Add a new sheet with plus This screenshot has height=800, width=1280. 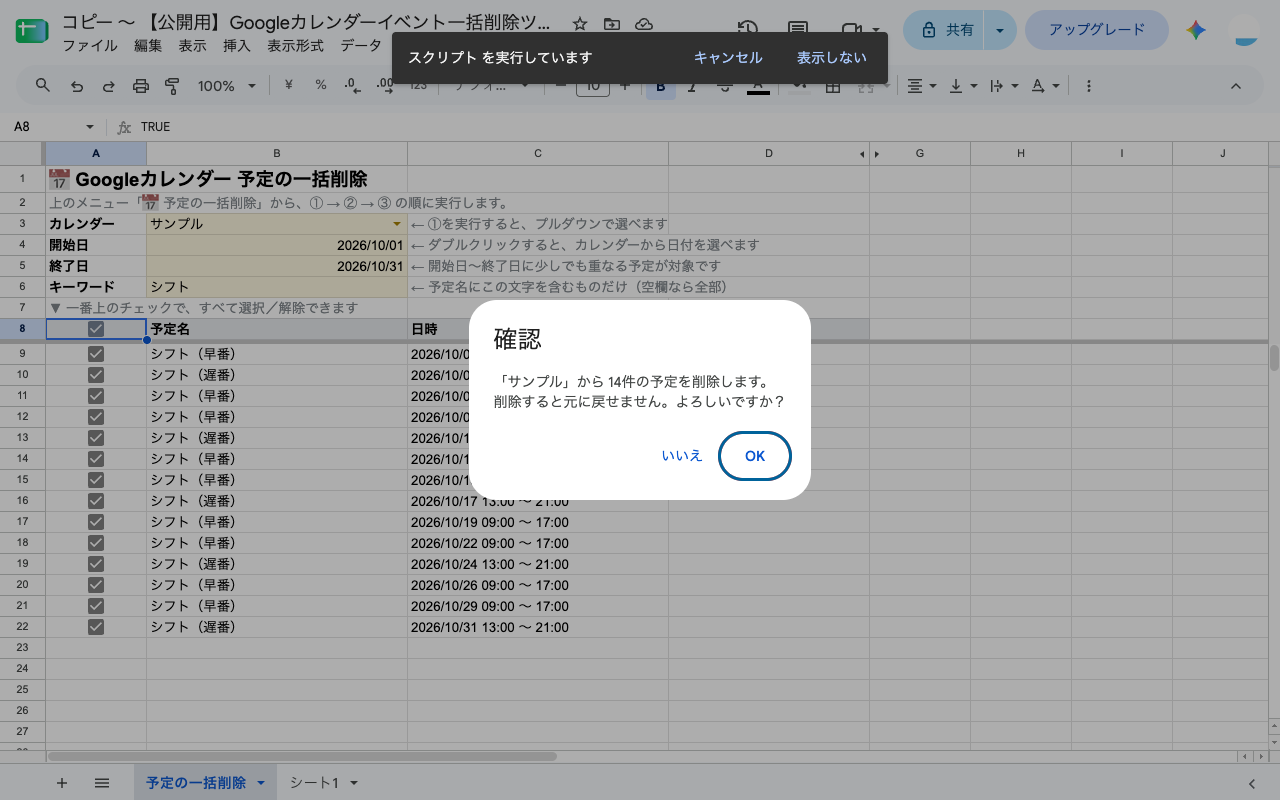62,783
